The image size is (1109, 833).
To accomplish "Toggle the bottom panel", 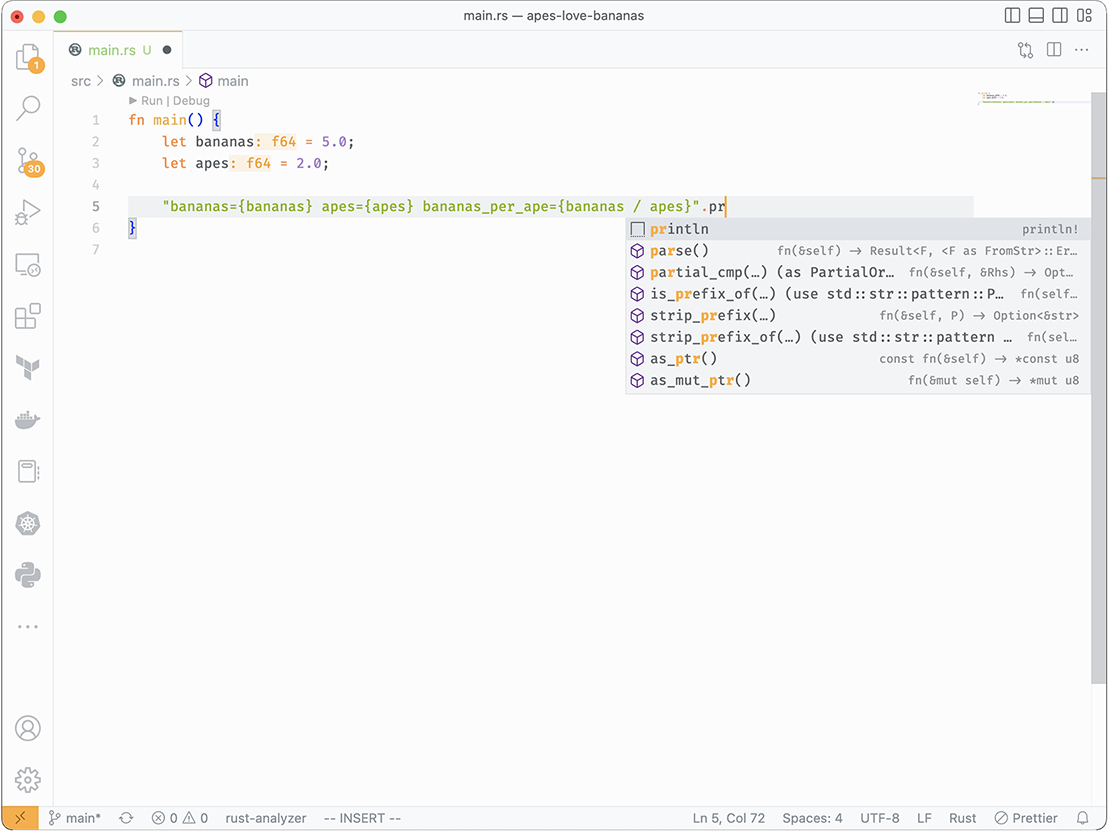I will (1036, 16).
